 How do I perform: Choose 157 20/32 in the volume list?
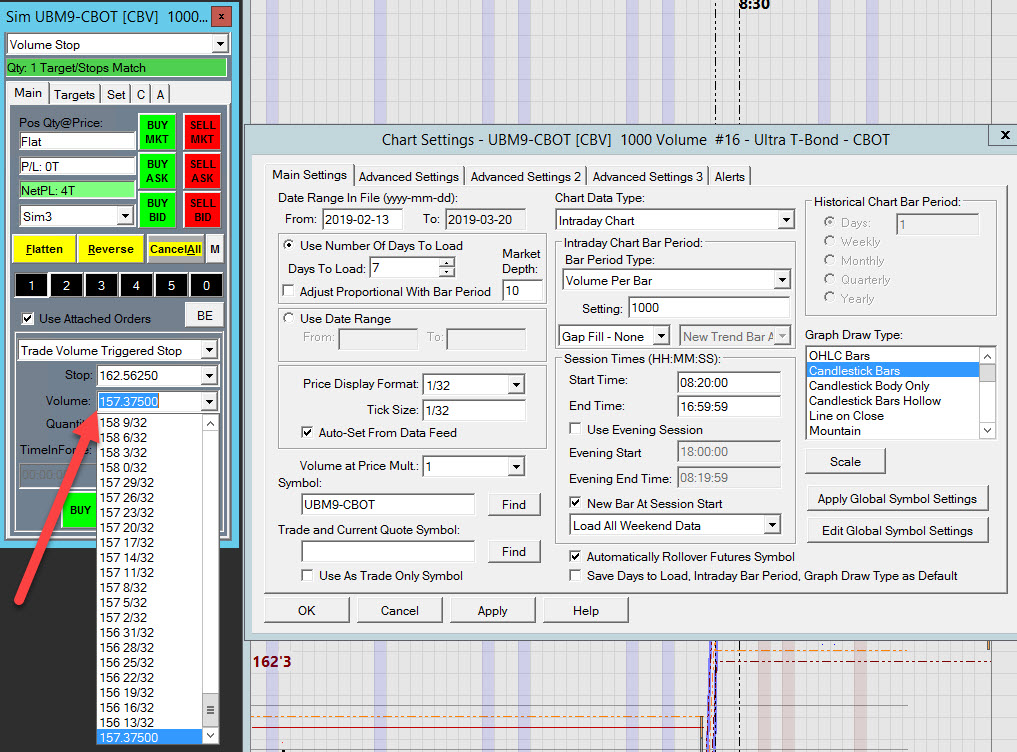tap(126, 527)
